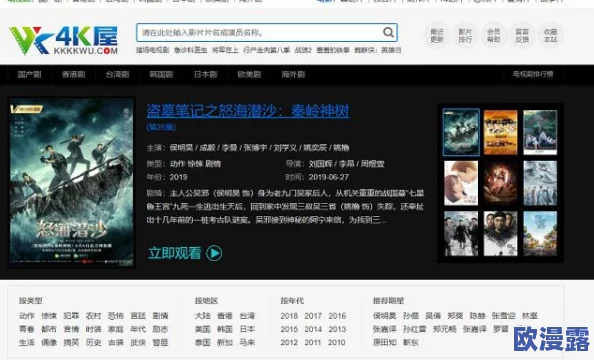Viewport: 594px width, 360px height.
Task: Filter by genre 武侠
Action: coord(138,343)
